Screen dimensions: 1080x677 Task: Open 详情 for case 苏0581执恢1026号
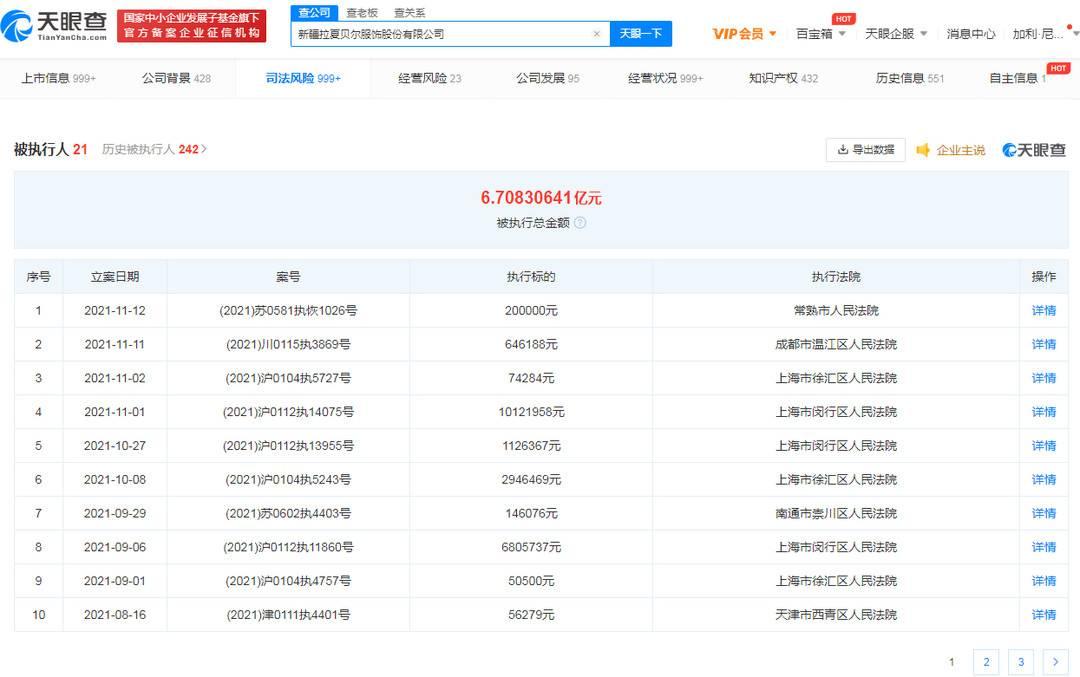[x=1043, y=311]
